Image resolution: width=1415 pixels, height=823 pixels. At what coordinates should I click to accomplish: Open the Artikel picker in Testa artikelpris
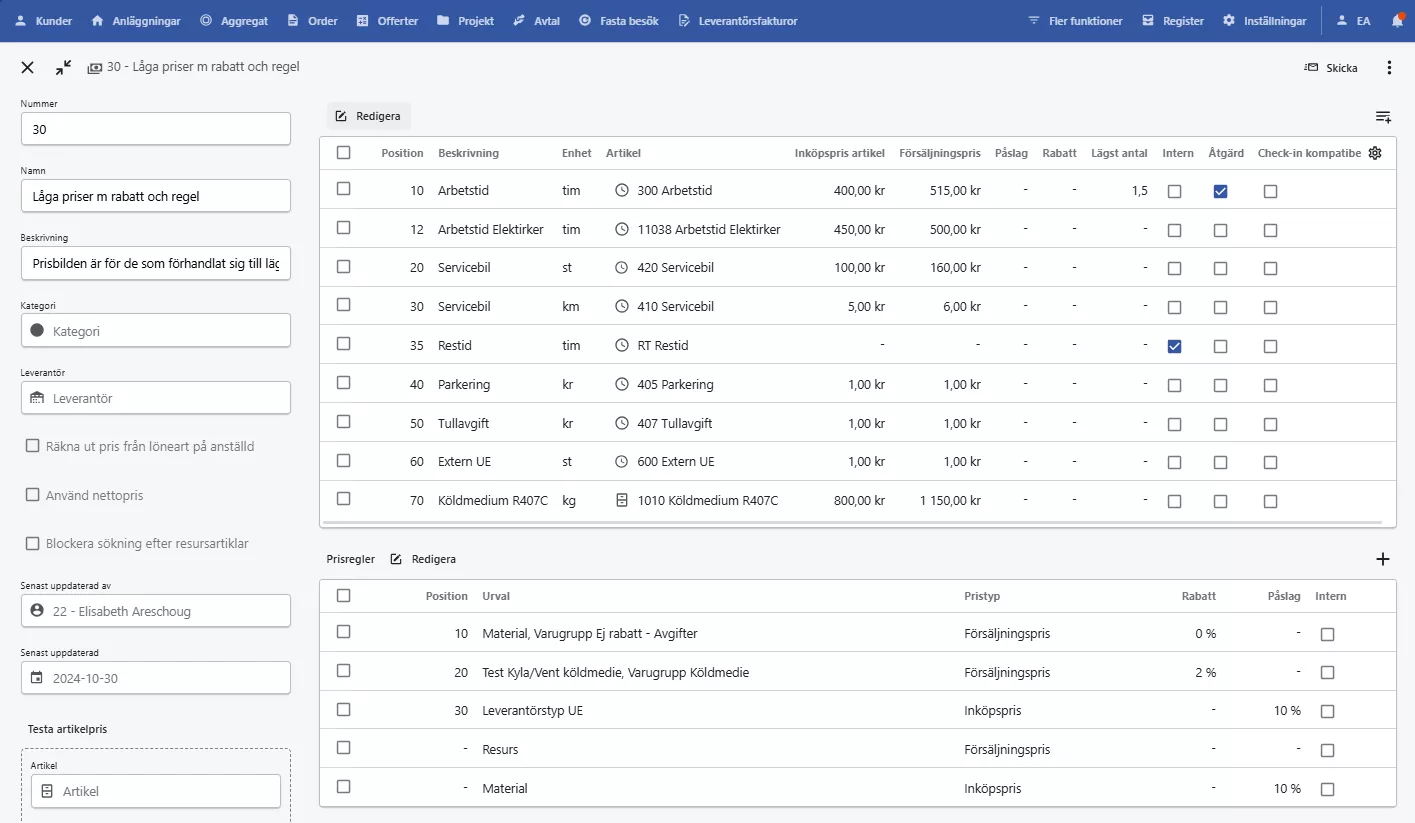[x=155, y=791]
